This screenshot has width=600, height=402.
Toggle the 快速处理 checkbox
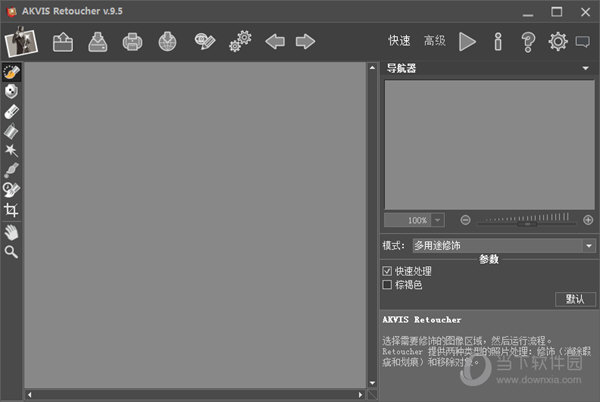(387, 271)
